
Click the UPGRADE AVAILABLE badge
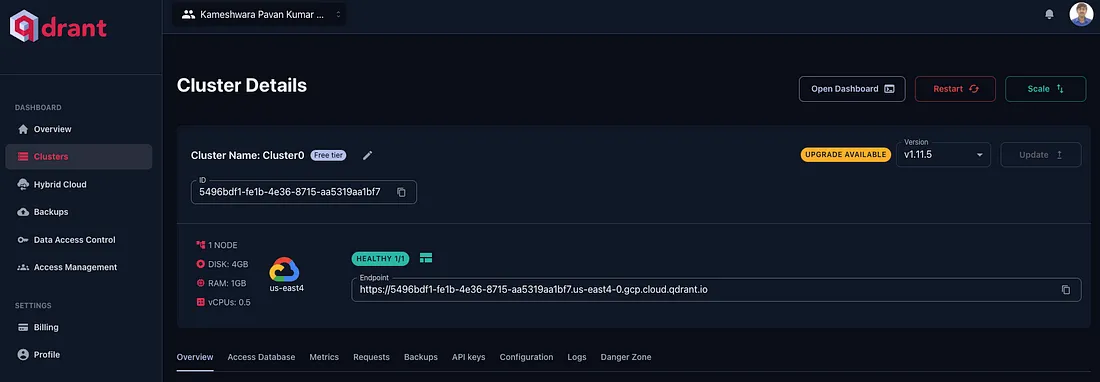coord(846,155)
